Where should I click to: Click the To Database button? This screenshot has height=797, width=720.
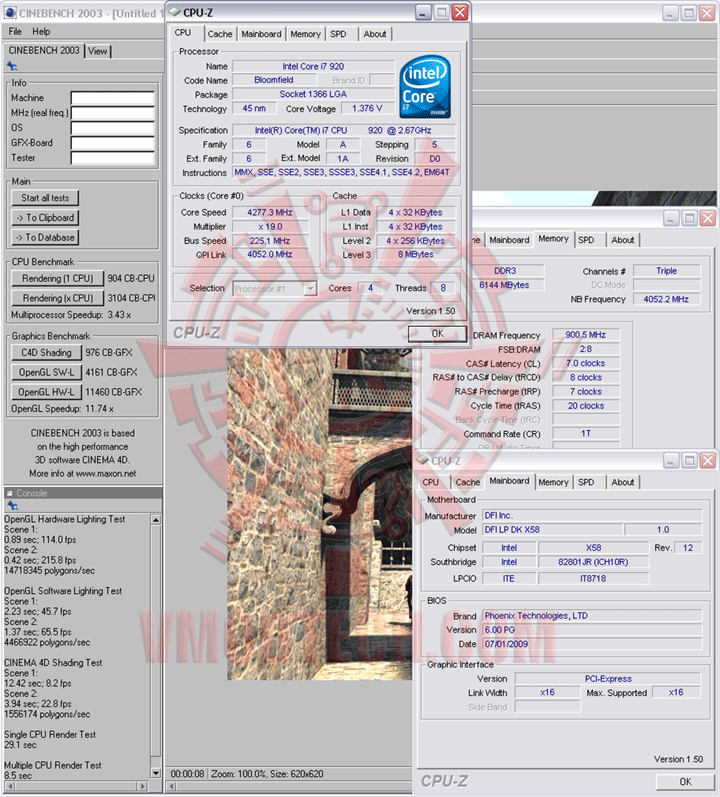(45, 237)
